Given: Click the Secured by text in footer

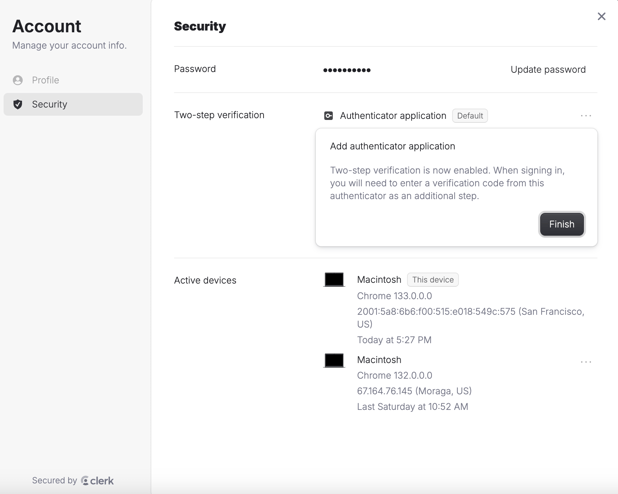Looking at the screenshot, I should point(54,481).
